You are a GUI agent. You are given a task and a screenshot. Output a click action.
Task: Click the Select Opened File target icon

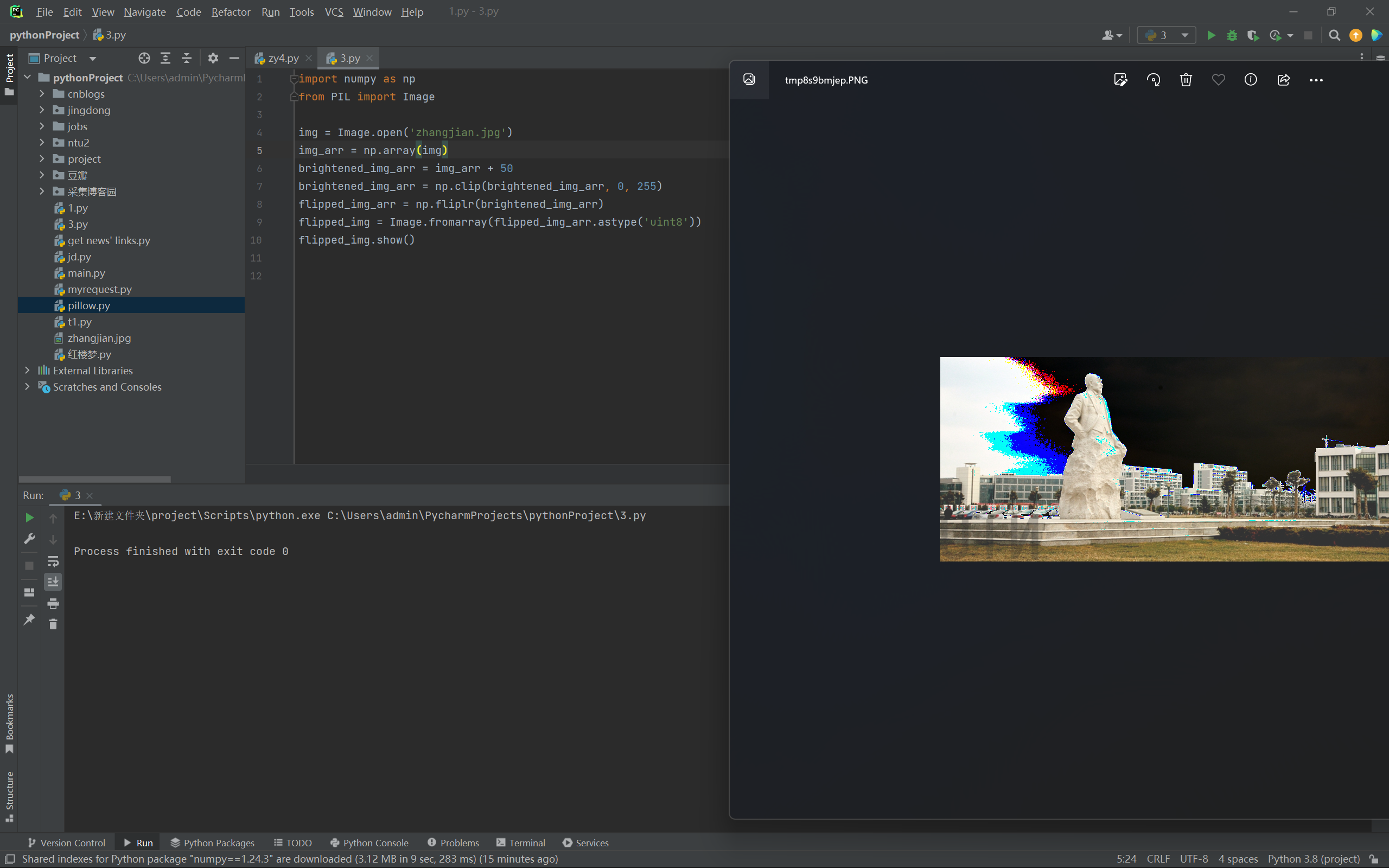click(144, 58)
